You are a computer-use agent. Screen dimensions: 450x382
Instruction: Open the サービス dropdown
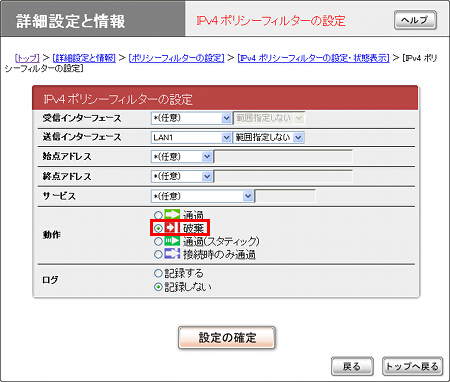point(202,196)
